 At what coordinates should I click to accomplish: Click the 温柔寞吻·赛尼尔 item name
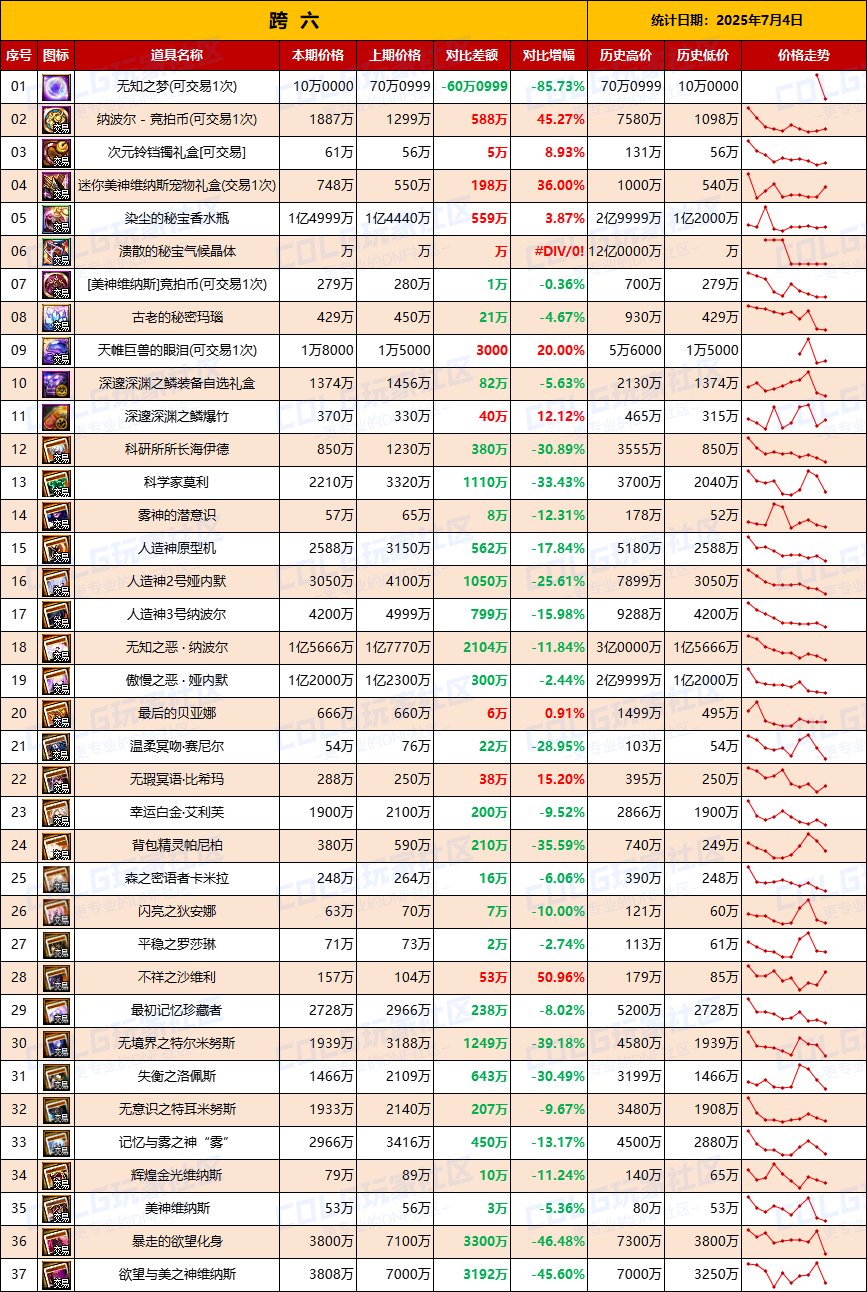177,747
